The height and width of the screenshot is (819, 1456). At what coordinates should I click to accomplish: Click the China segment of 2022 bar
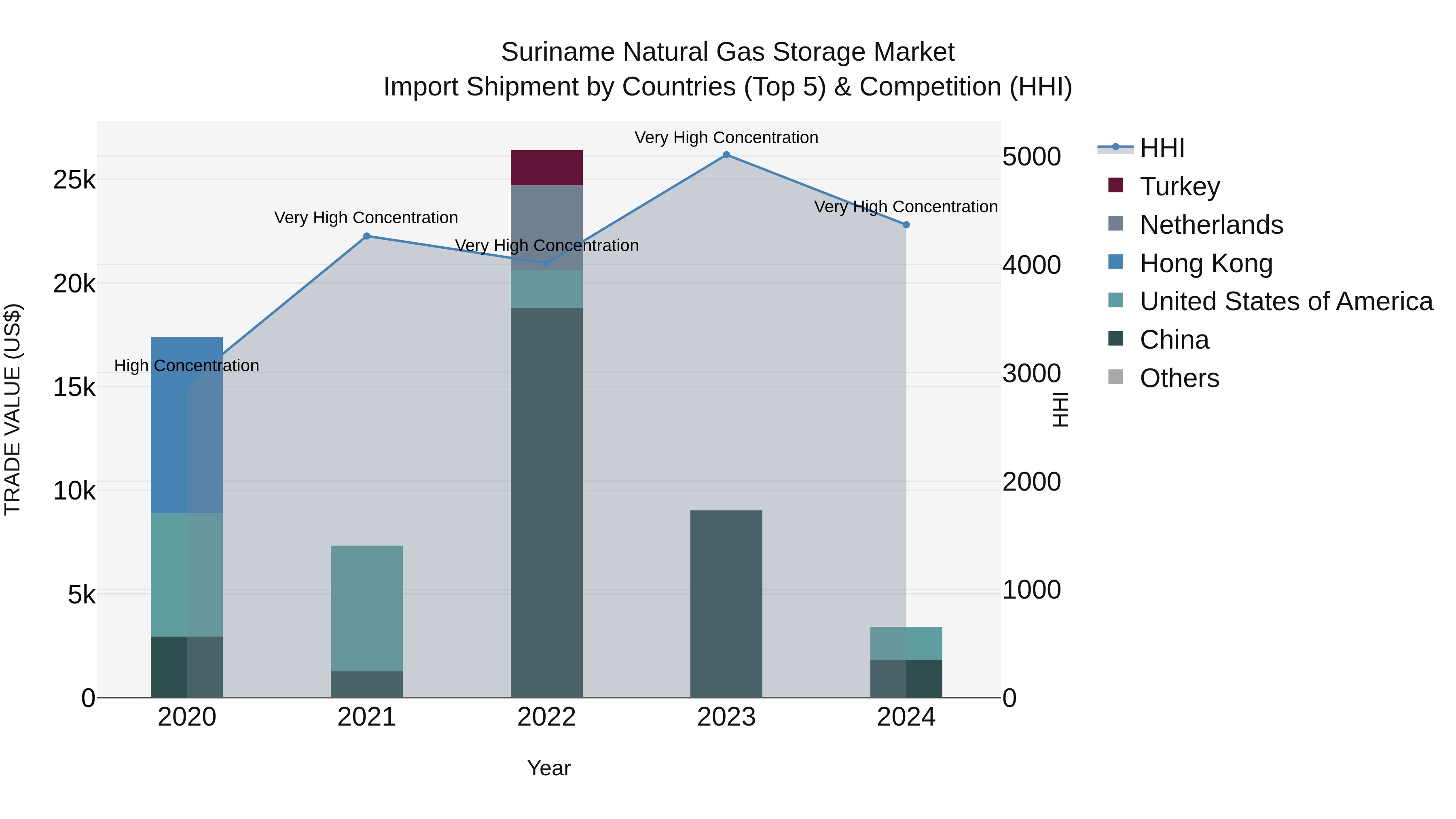[x=546, y=503]
